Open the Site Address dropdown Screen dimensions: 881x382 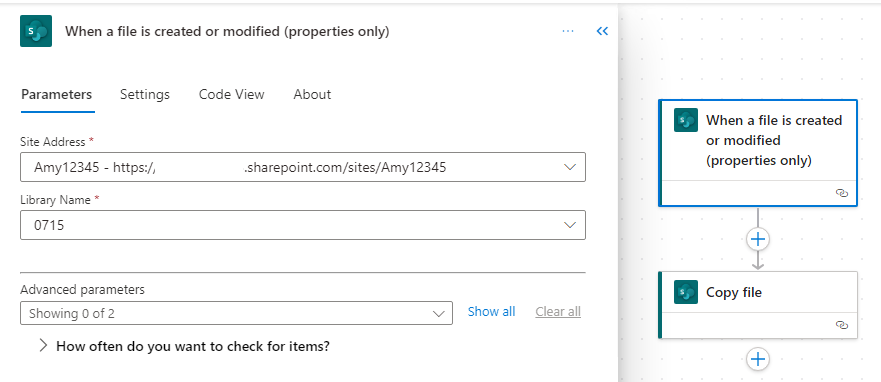click(303, 167)
